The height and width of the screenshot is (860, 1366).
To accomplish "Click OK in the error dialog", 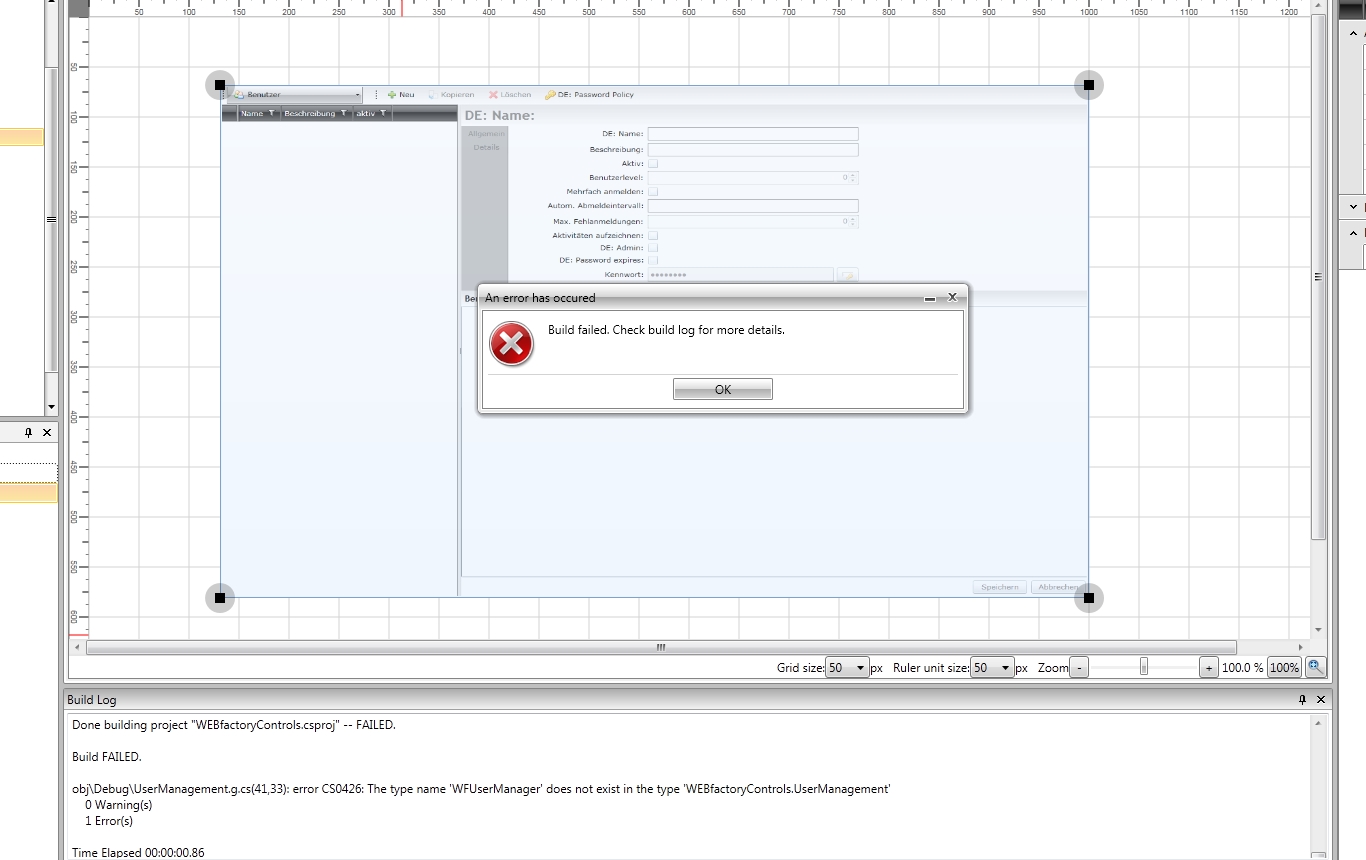I will pos(722,390).
